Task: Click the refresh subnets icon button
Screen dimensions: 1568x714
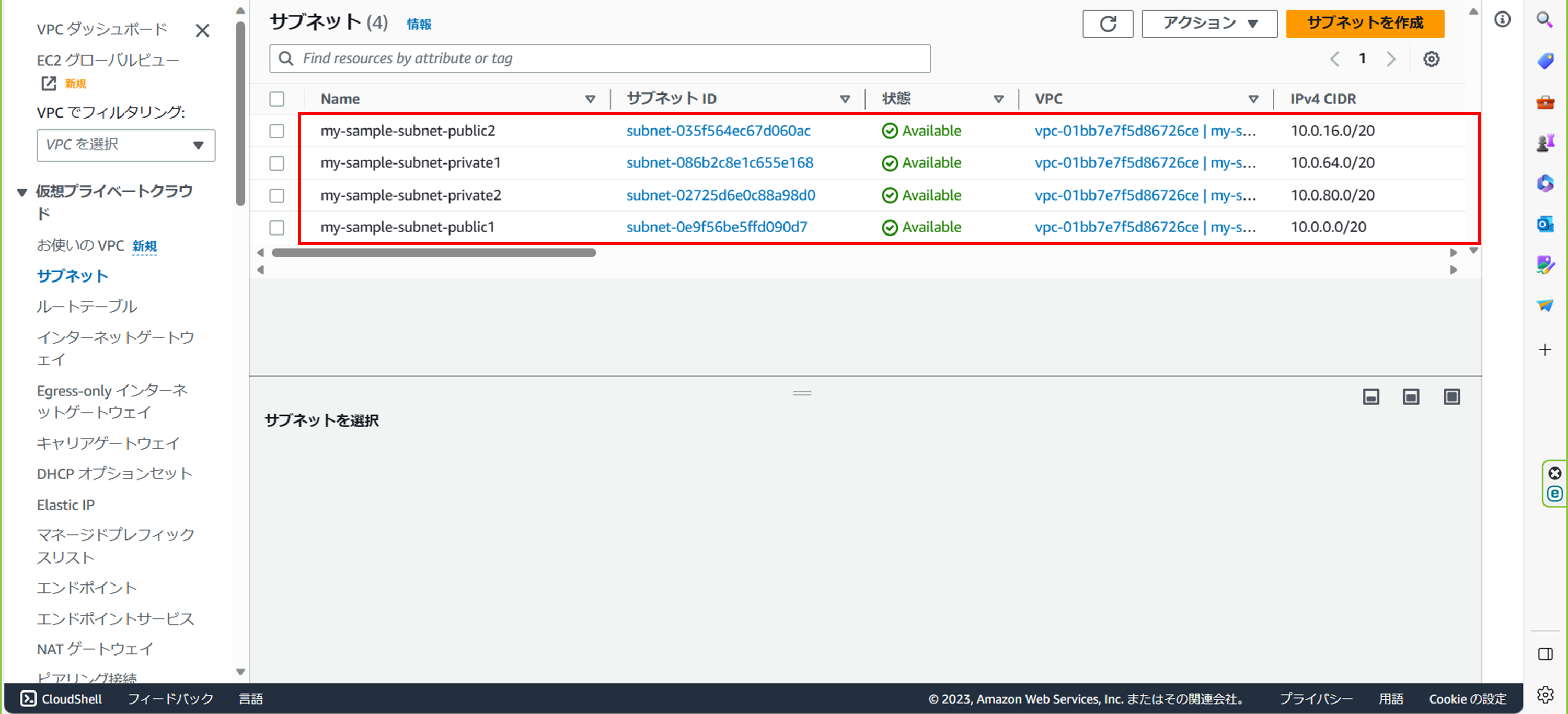Action: coord(1107,24)
